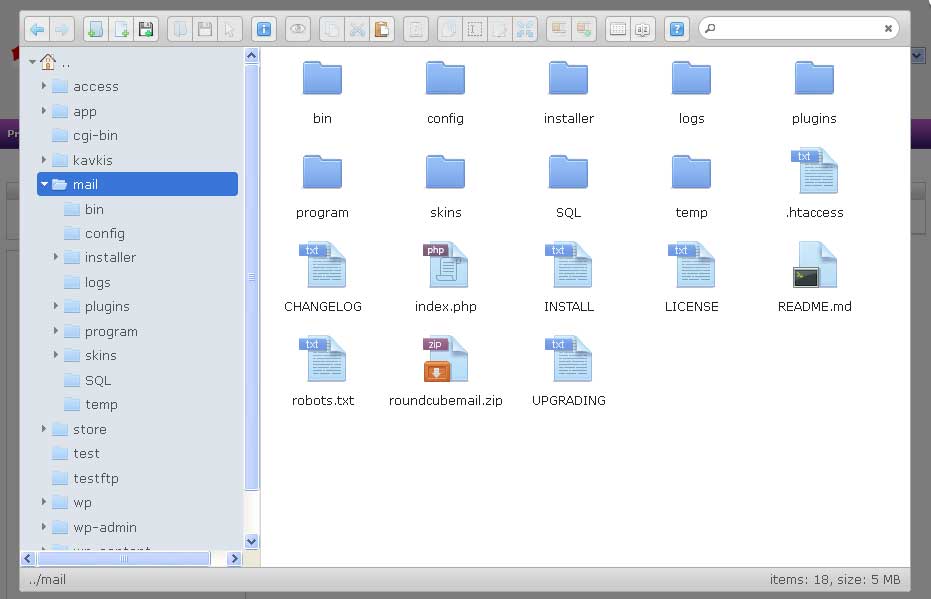Open the Sort options icon

(642, 29)
